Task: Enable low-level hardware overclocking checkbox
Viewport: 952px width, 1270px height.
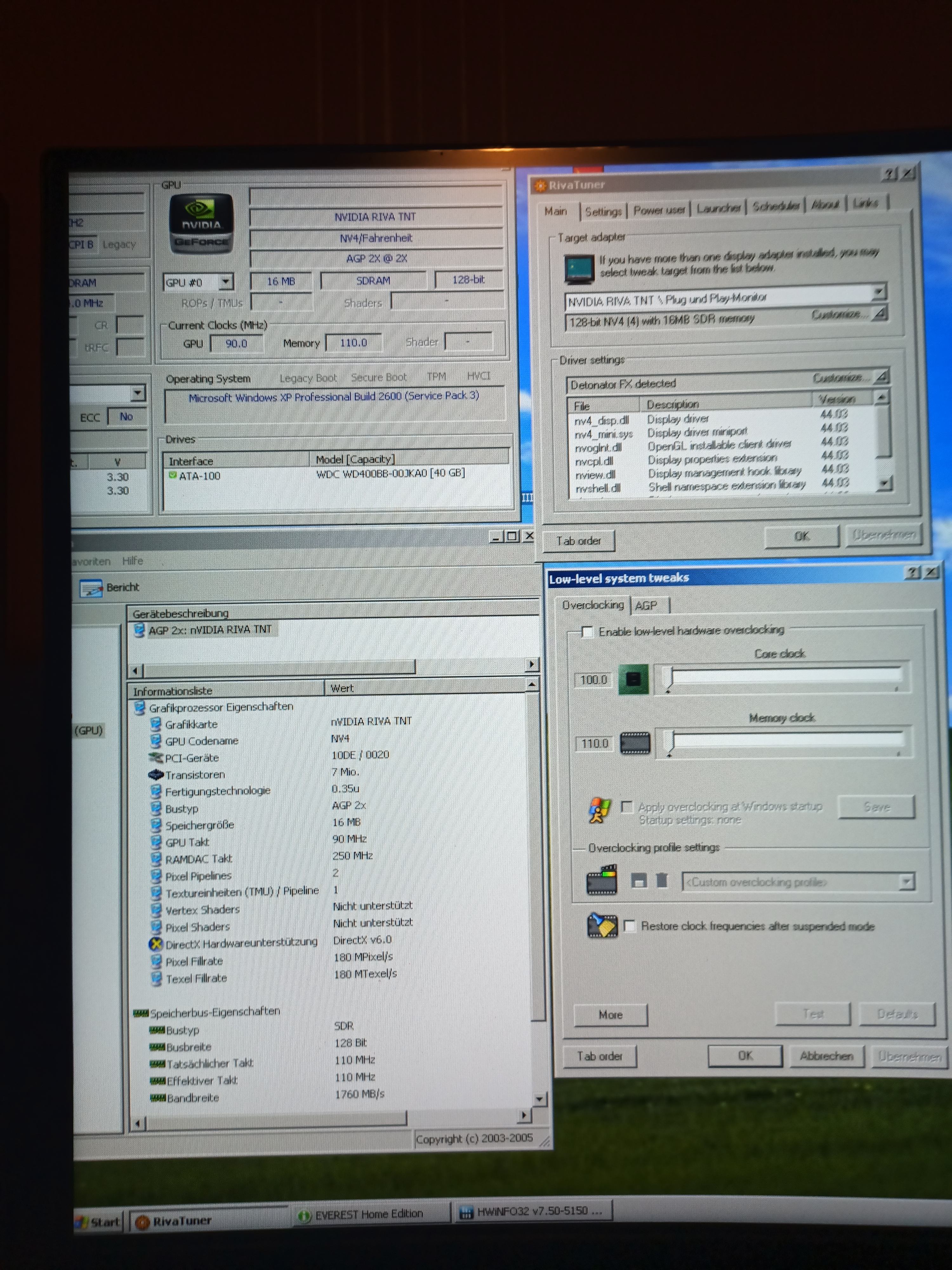Action: 587,632
